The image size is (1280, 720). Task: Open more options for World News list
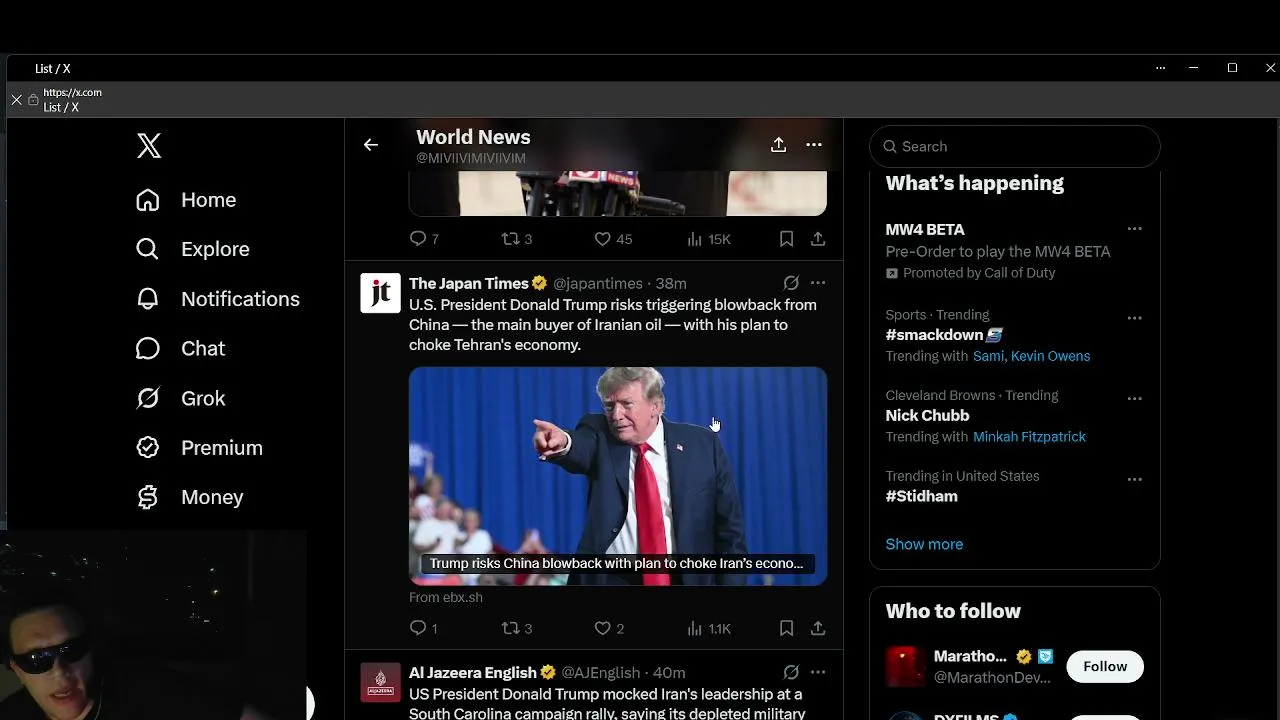tap(814, 145)
